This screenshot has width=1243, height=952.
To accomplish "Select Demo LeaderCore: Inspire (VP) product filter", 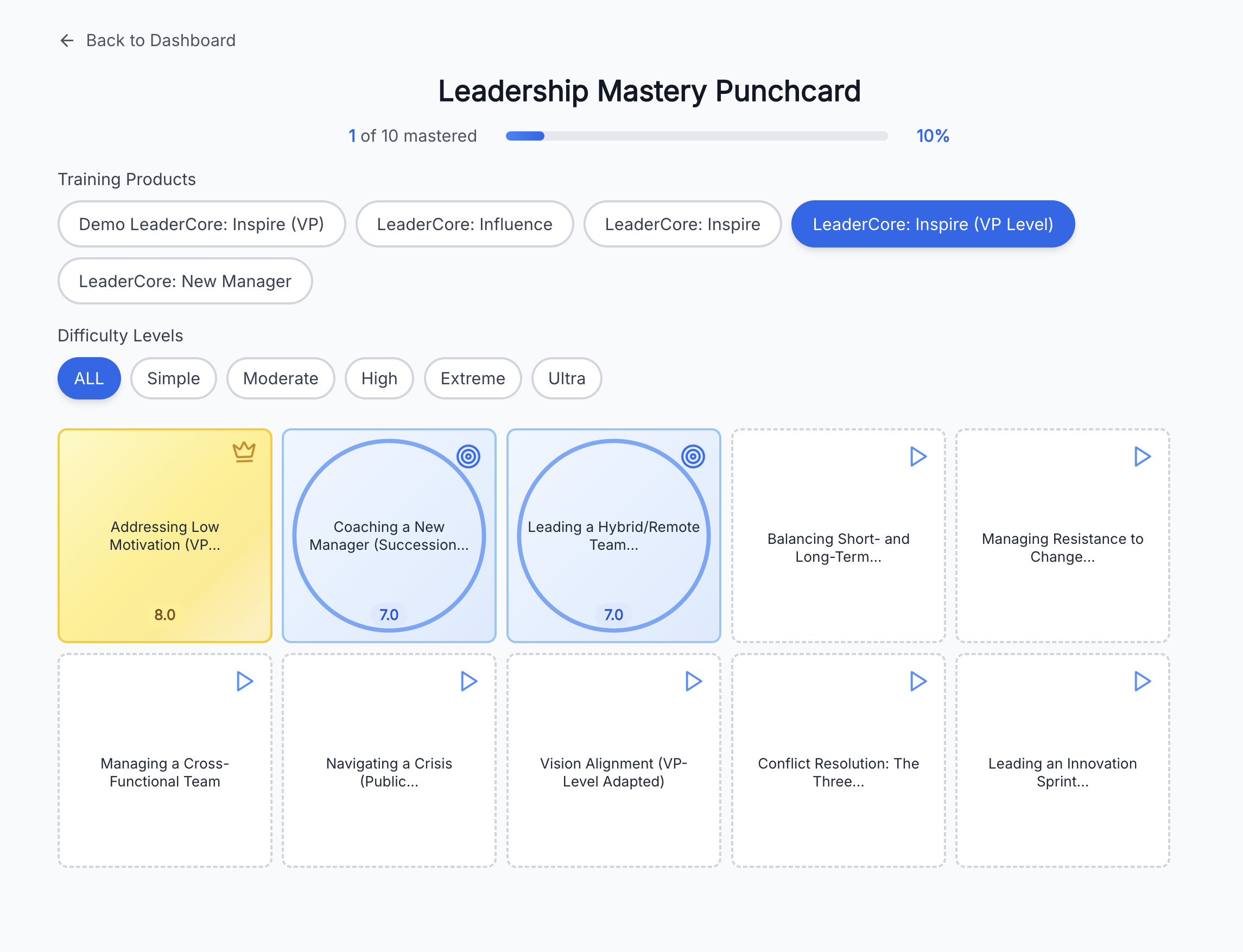I will pos(201,224).
